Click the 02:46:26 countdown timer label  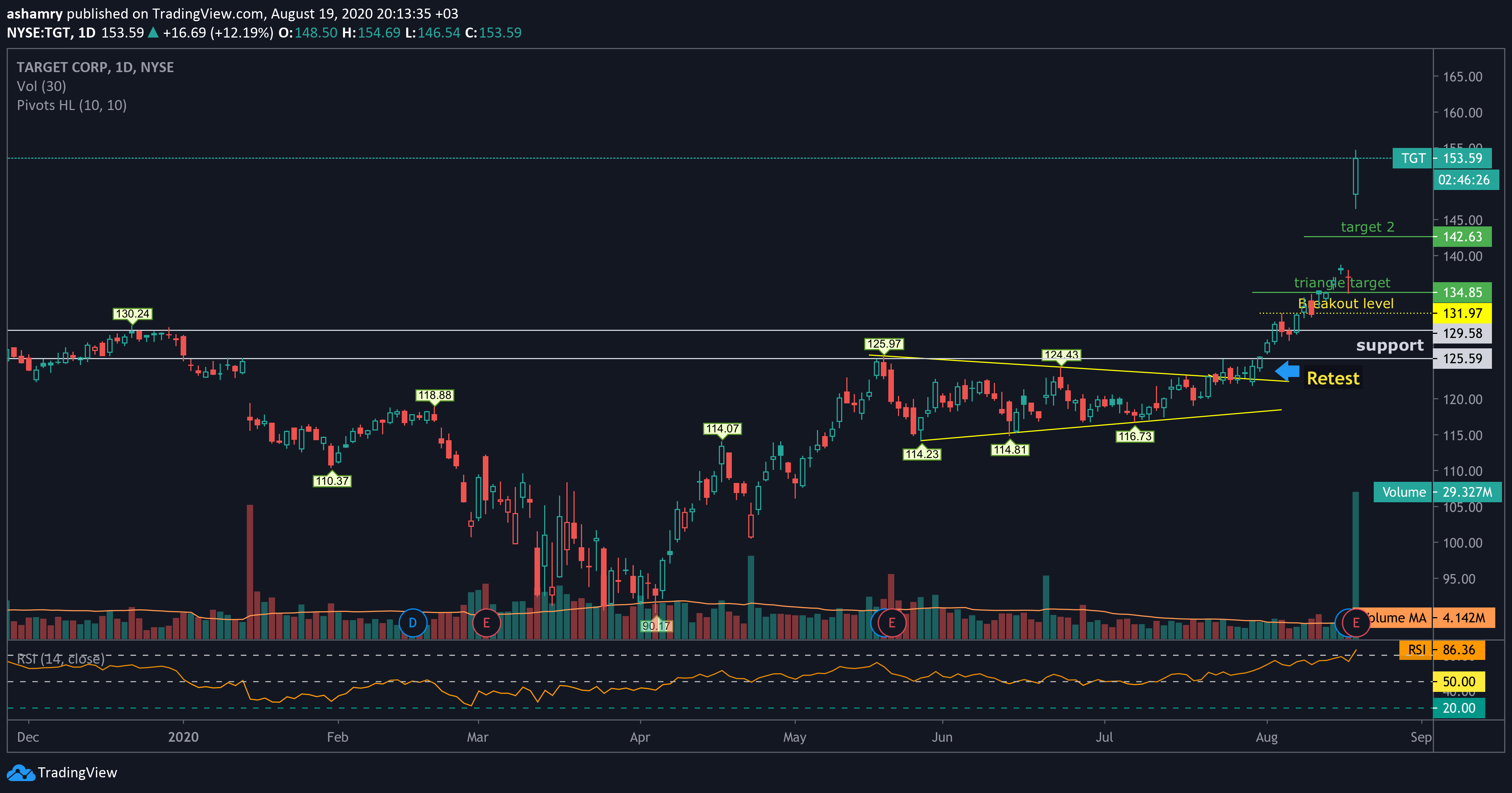(x=1466, y=180)
